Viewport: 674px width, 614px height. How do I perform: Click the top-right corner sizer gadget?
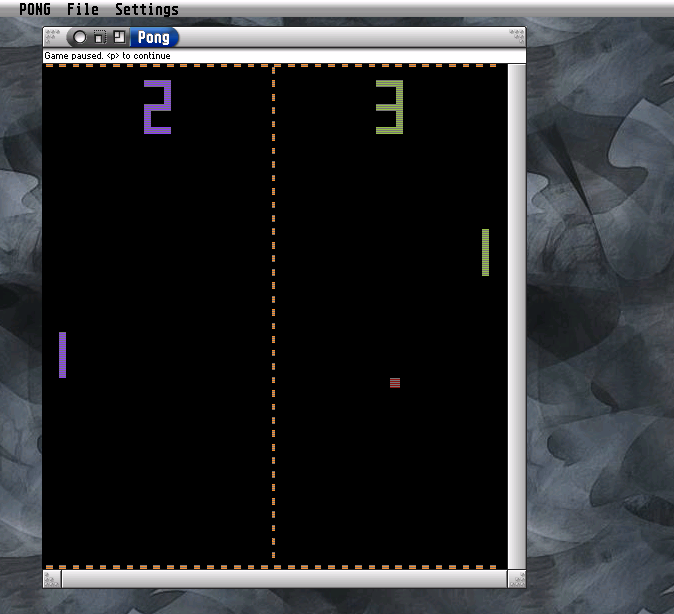[x=517, y=36]
